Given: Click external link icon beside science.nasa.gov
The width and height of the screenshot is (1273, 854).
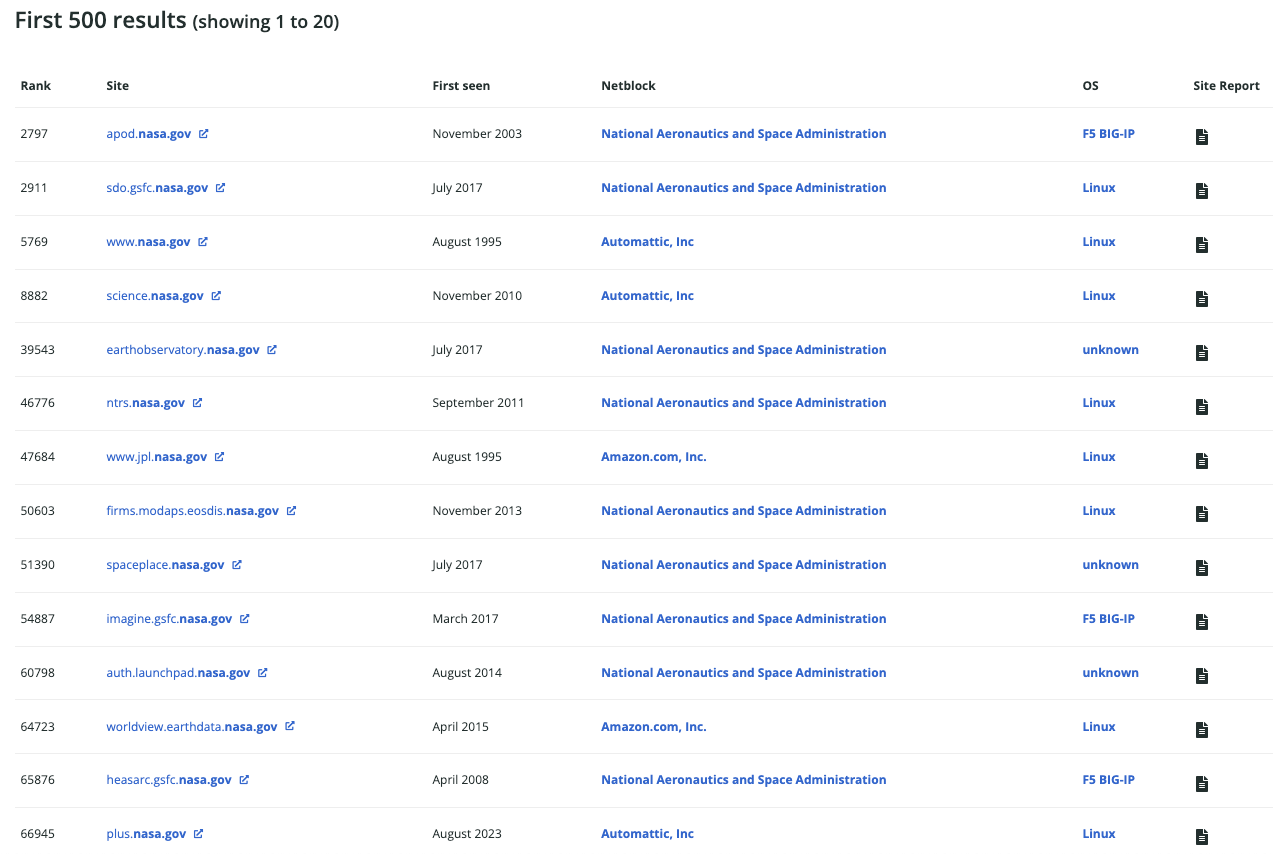Looking at the screenshot, I should point(216,296).
